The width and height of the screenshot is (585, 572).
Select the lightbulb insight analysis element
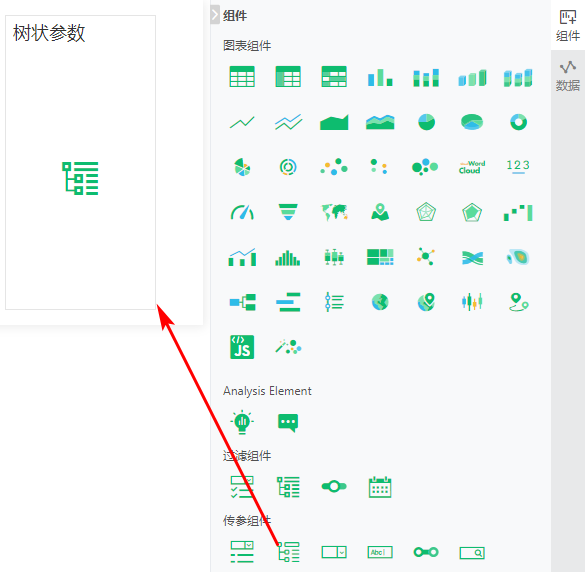pos(242,422)
